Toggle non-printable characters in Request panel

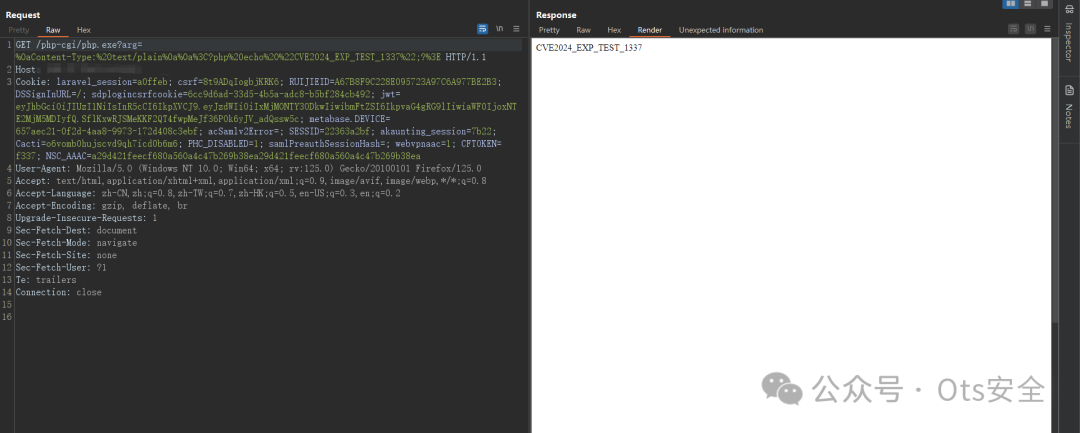tap(499, 29)
